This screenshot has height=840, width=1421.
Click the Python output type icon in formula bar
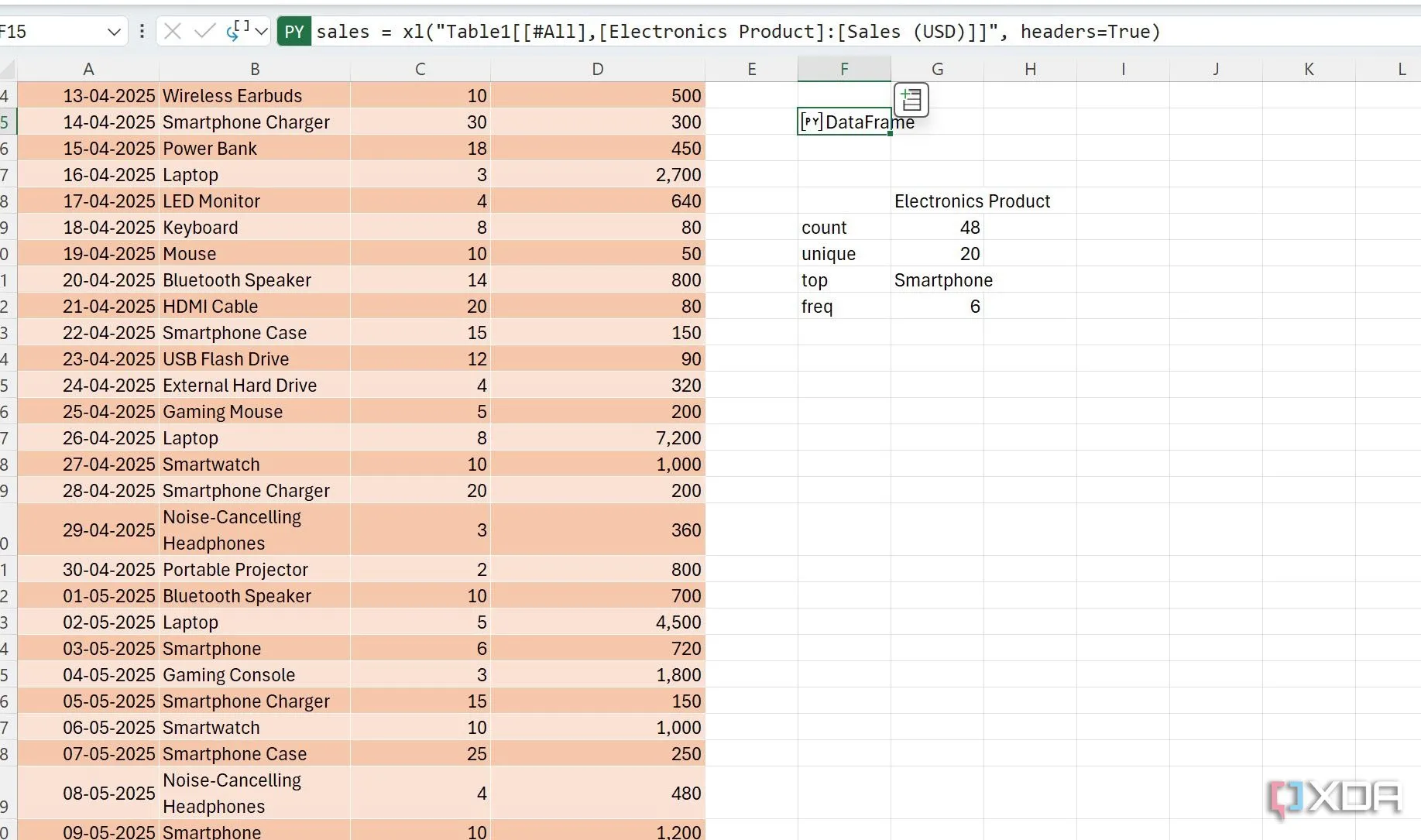point(237,31)
